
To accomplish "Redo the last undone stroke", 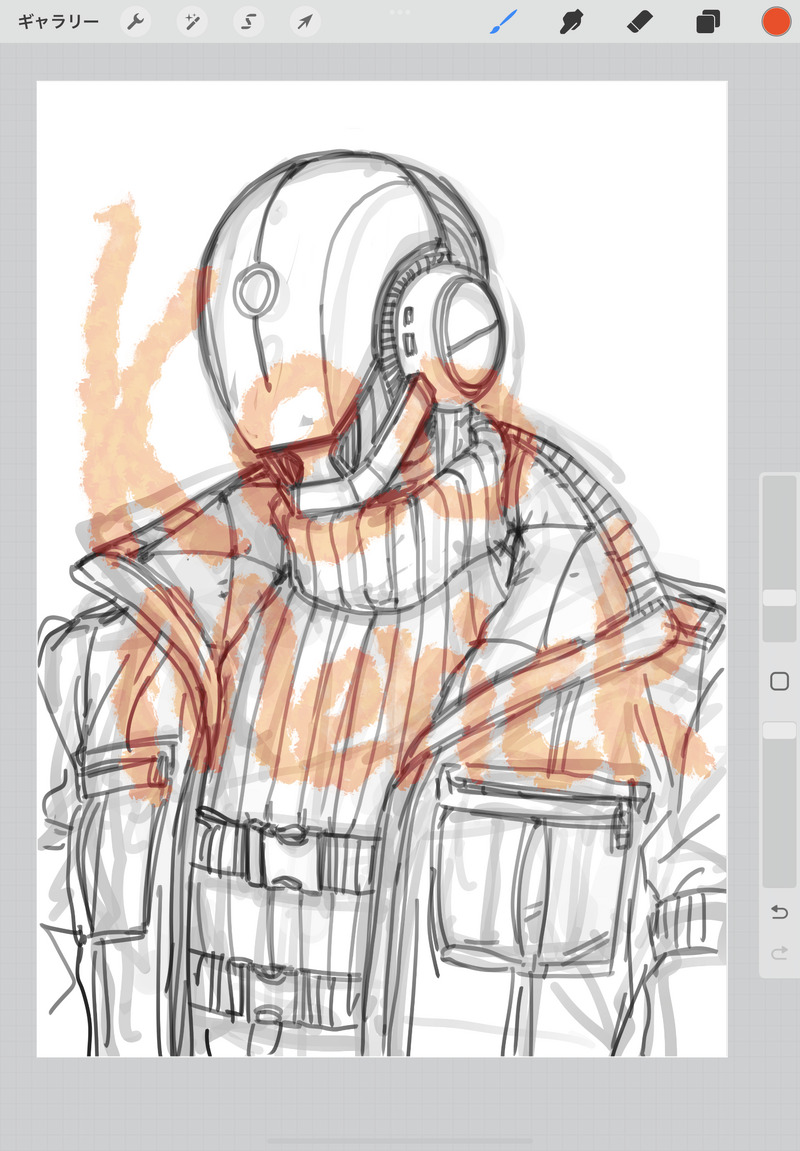I will click(x=779, y=954).
